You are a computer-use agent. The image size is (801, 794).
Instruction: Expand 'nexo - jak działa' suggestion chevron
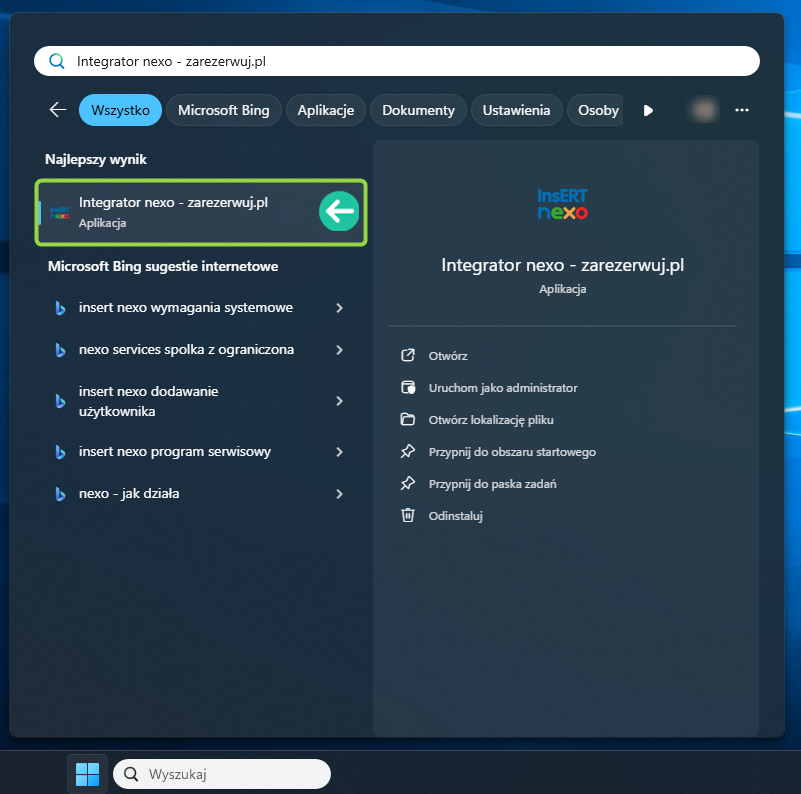pyautogui.click(x=340, y=494)
